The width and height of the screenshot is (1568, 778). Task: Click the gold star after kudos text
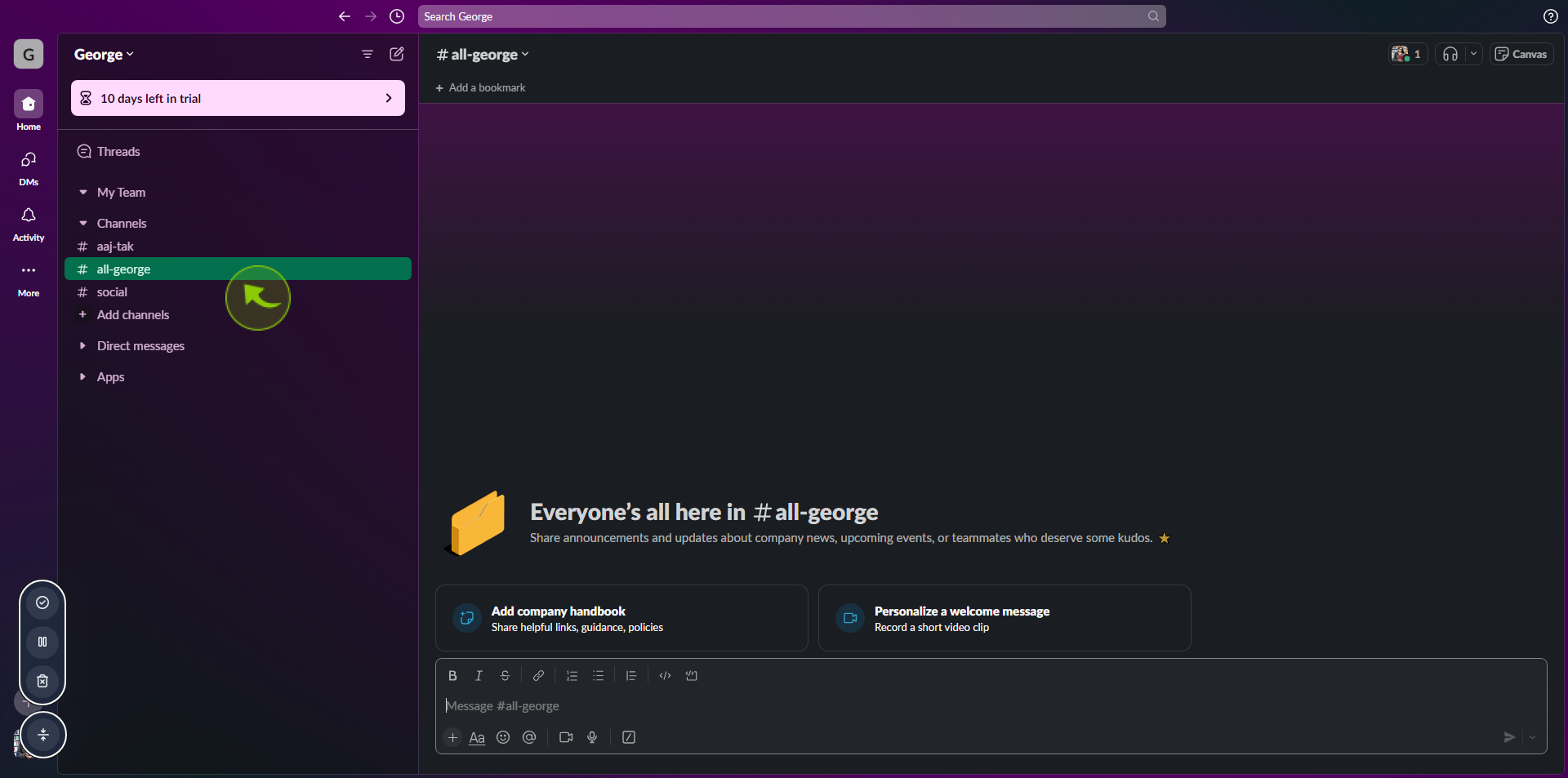[x=1165, y=539]
